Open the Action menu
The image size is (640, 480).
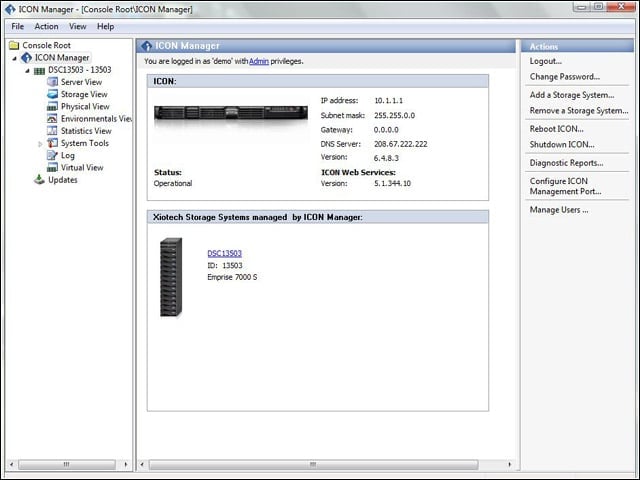(x=46, y=27)
